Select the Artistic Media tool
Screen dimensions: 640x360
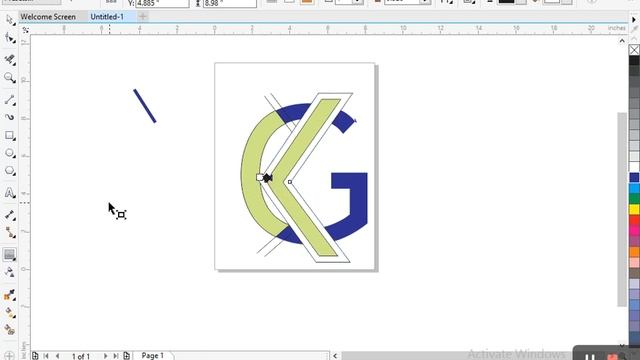9,117
